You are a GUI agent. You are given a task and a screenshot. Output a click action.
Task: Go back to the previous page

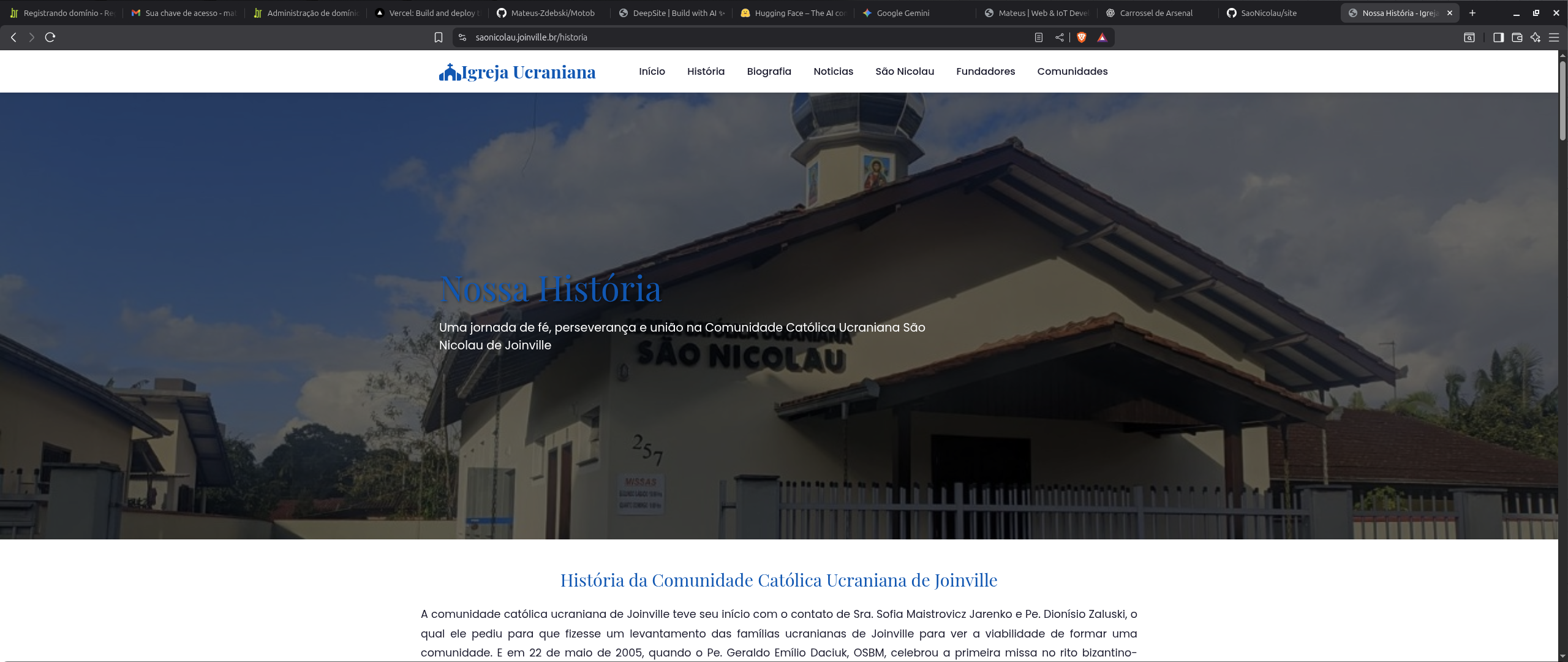click(13, 37)
